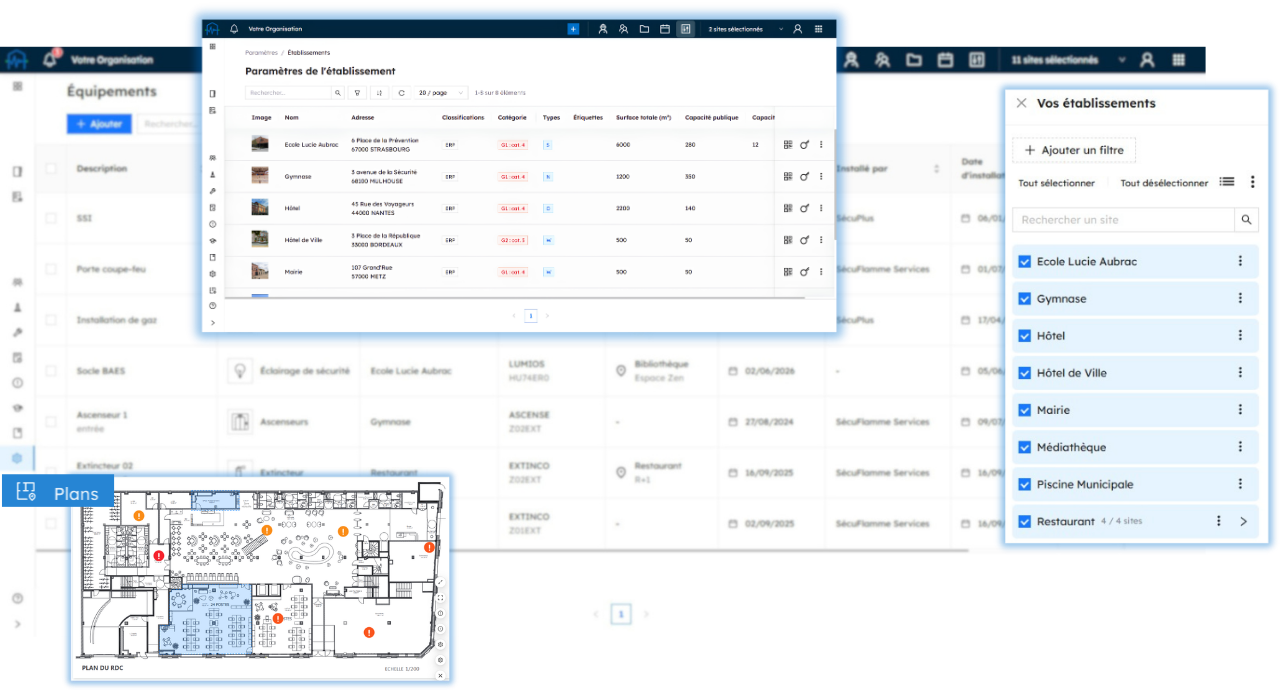Click horizontal scrollbar under établissement table
The width and height of the screenshot is (1283, 693).
[514, 297]
